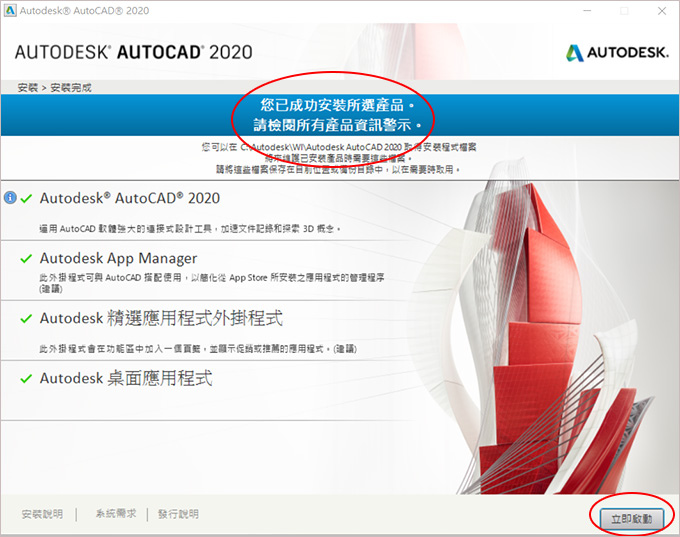The width and height of the screenshot is (680, 537).
Task: Click the checkmark beside Autodesk 桌面應用程式
Action: point(26,379)
